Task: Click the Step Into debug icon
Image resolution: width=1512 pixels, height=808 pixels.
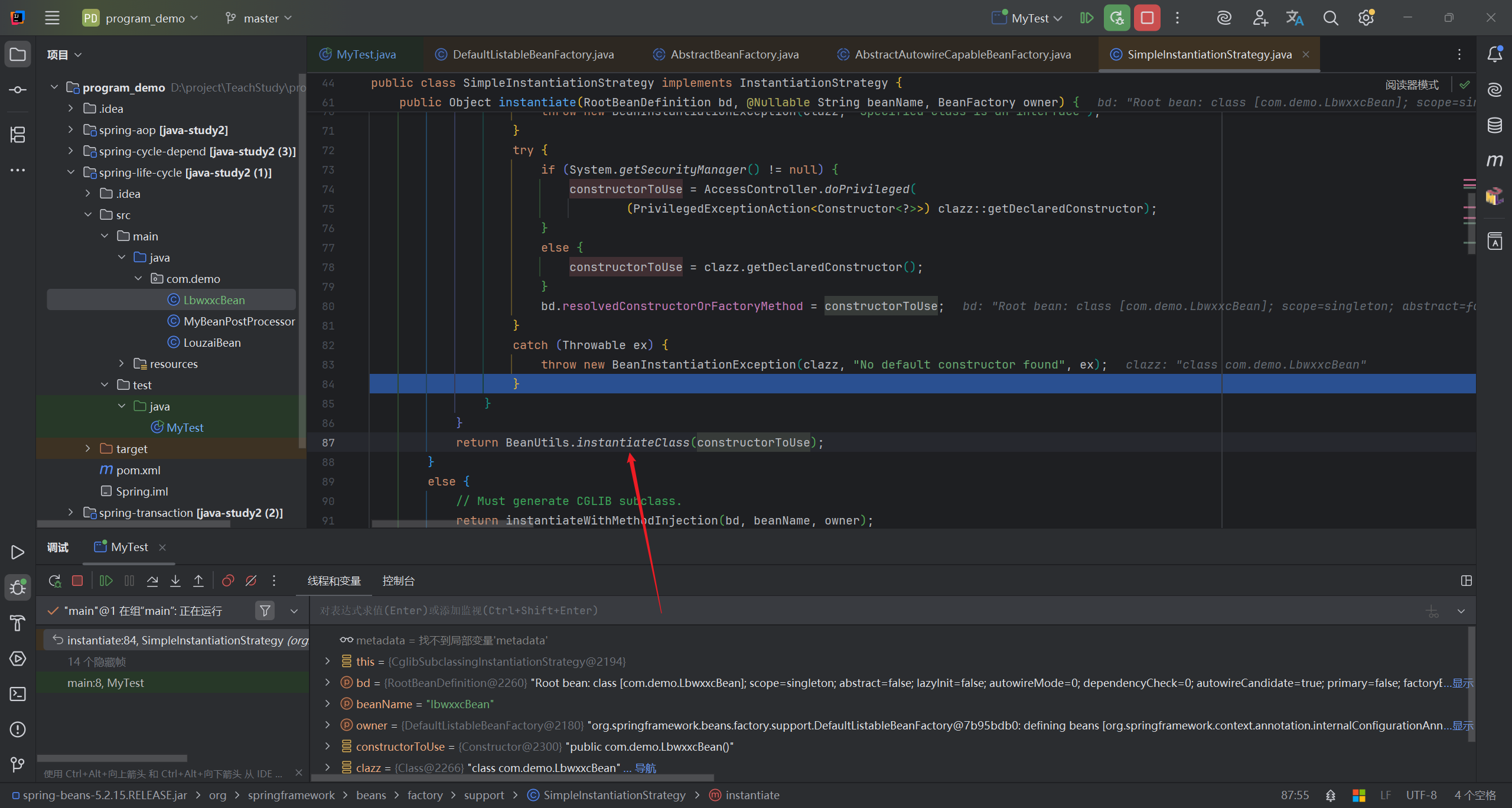Action: tap(175, 581)
